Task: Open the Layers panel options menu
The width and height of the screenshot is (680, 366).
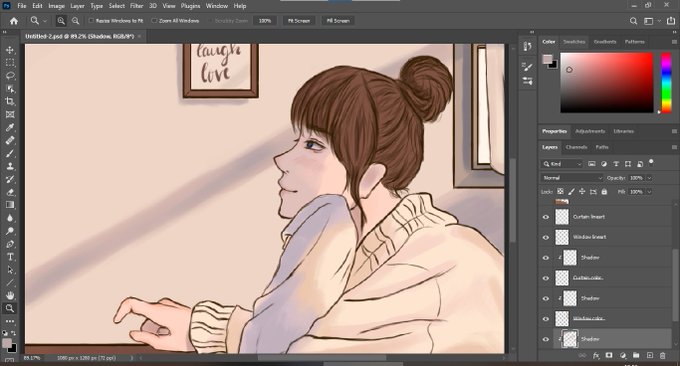Action: [674, 147]
